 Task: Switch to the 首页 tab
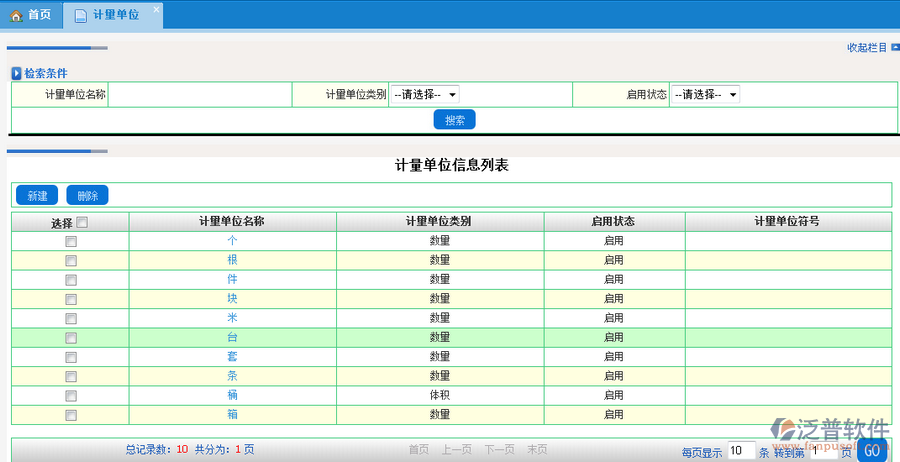pyautogui.click(x=30, y=15)
